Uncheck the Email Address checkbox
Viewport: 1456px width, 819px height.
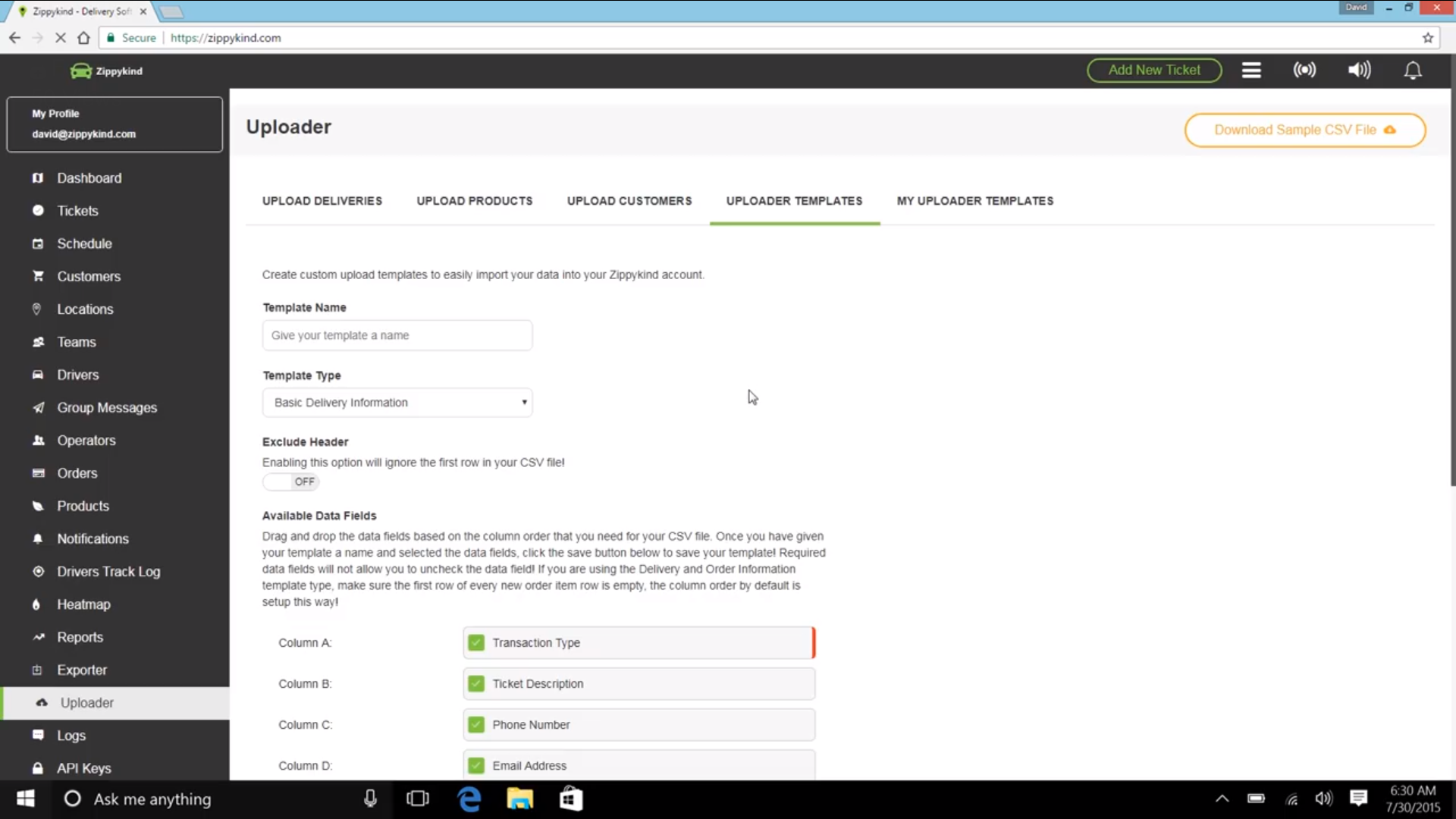click(x=476, y=765)
